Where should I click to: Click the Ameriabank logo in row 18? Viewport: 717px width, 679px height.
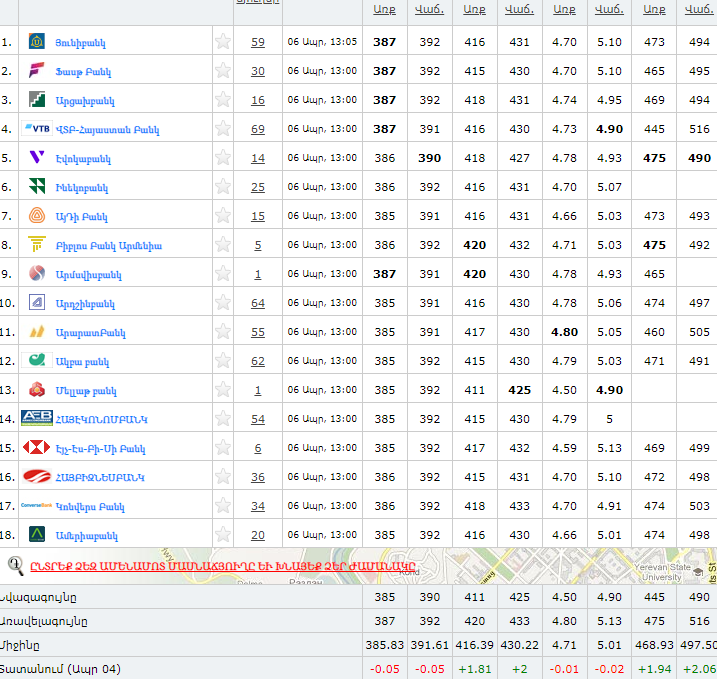[x=37, y=534]
